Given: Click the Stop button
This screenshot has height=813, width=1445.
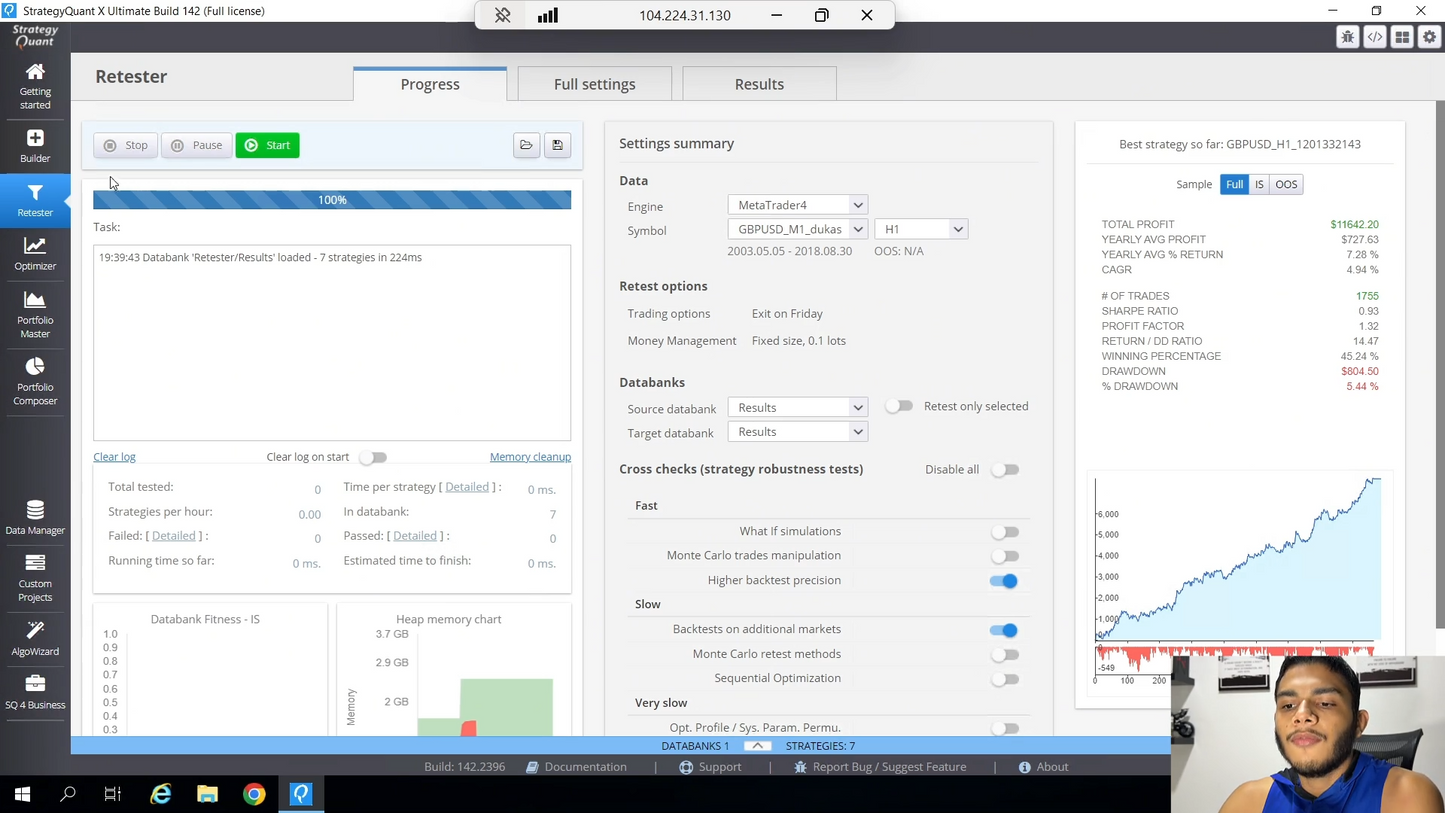Looking at the screenshot, I should pos(126,145).
